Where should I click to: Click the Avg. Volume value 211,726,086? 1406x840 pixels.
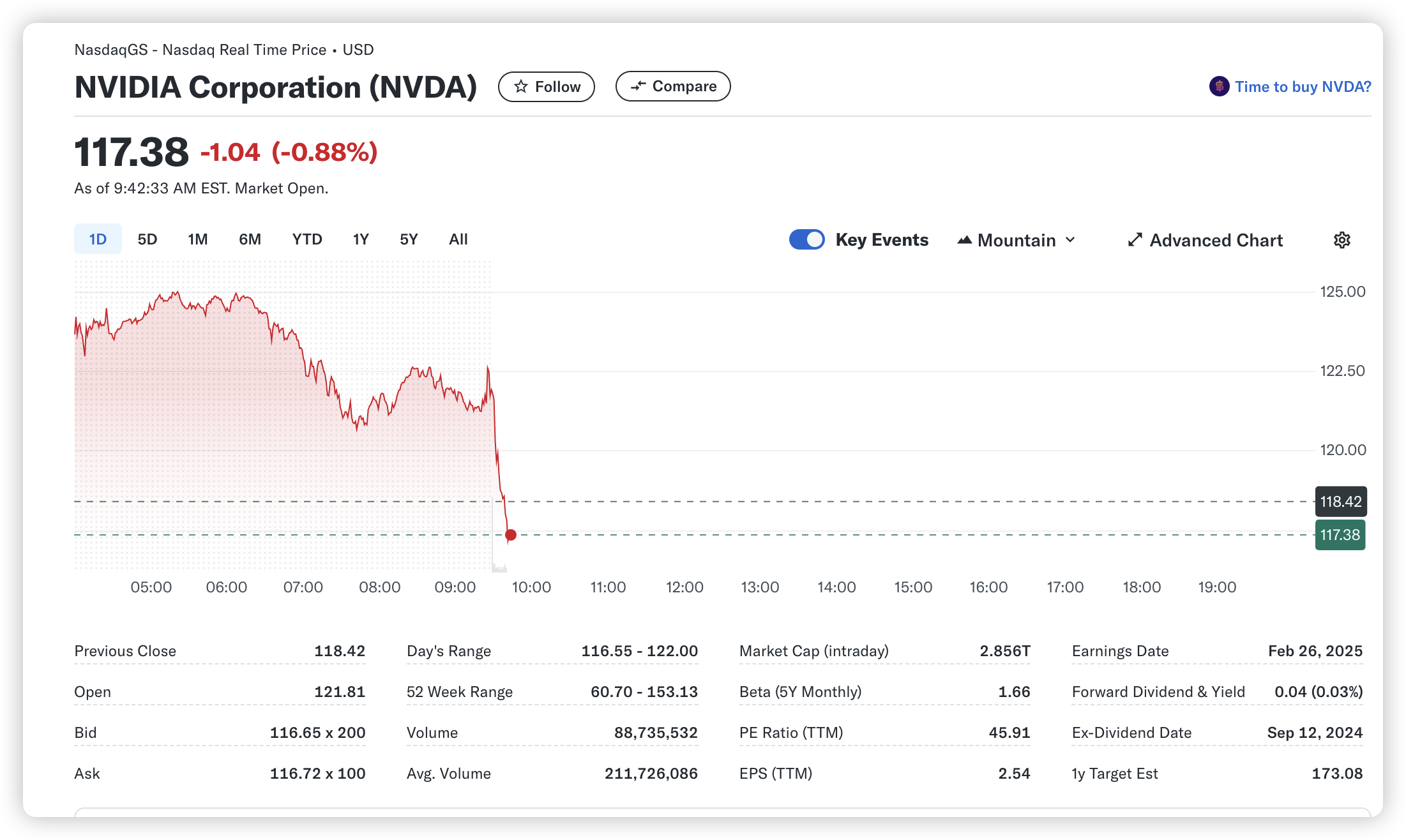(x=651, y=774)
